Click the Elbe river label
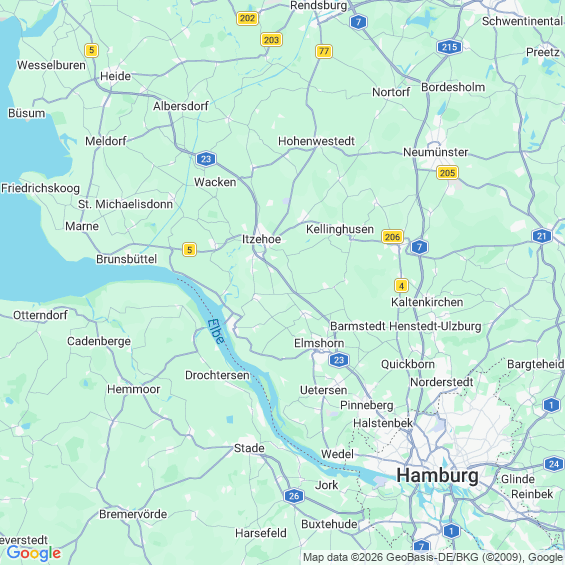This screenshot has height=565, width=565. coord(216,332)
